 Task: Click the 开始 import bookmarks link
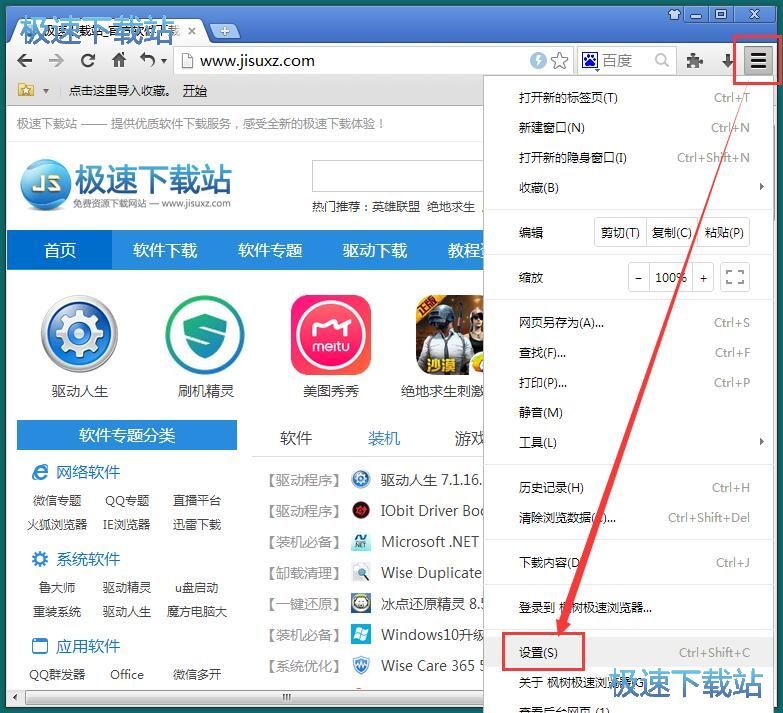click(194, 91)
